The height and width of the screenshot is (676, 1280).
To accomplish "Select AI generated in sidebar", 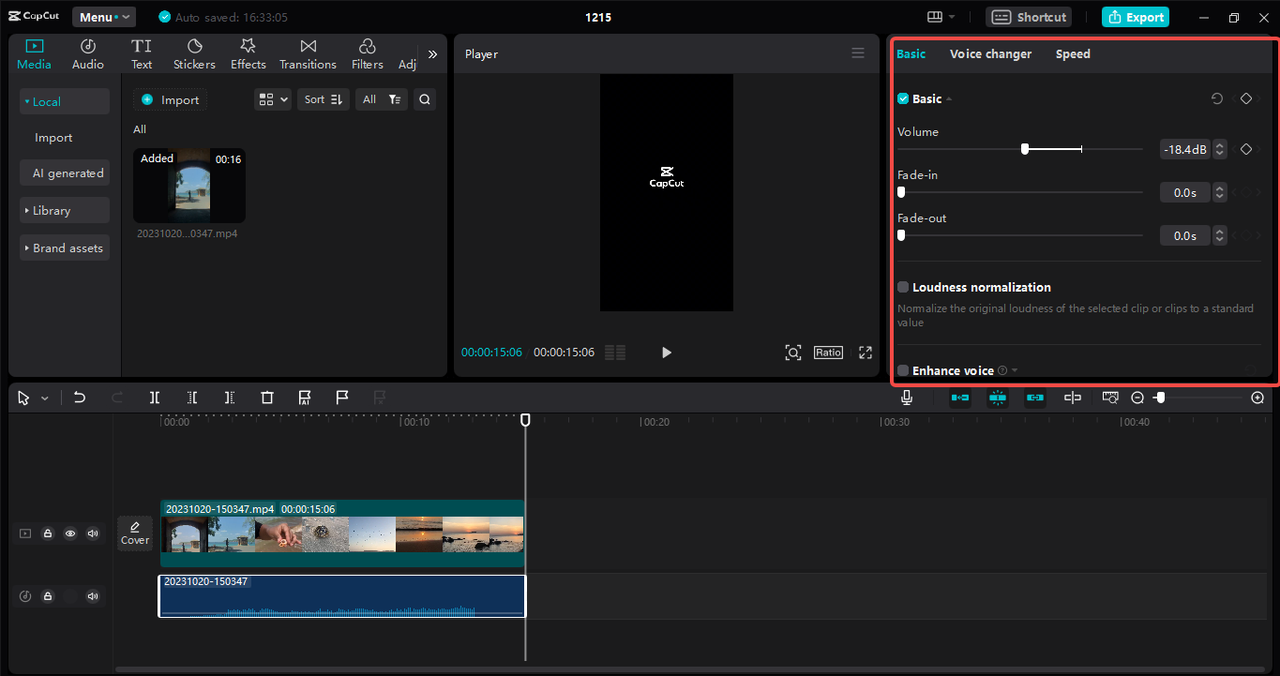I will (x=65, y=173).
